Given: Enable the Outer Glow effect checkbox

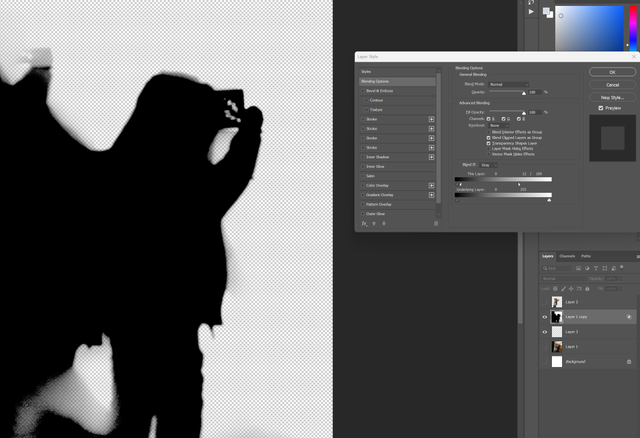Looking at the screenshot, I should [362, 214].
